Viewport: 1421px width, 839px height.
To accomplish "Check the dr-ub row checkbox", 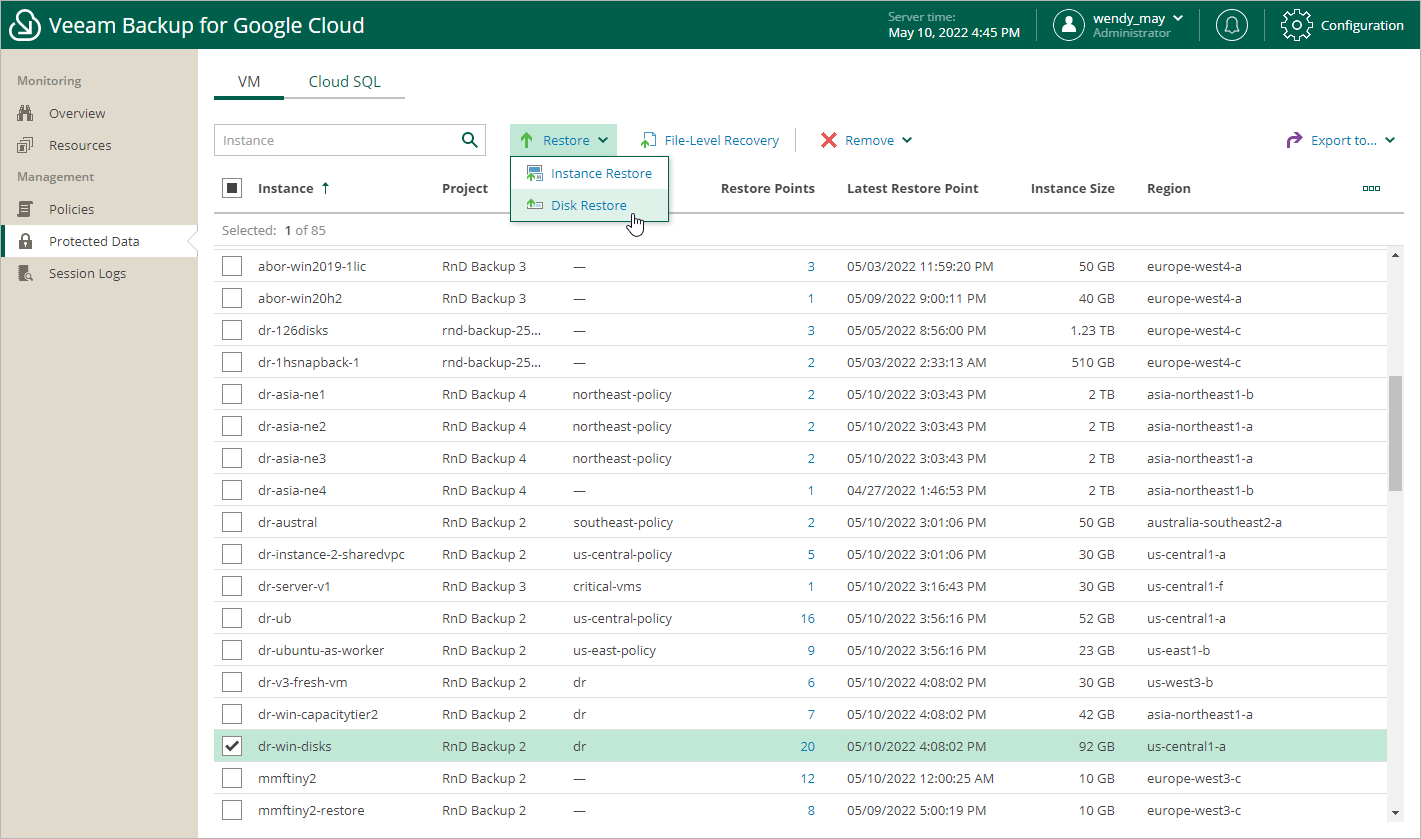I will click(232, 618).
